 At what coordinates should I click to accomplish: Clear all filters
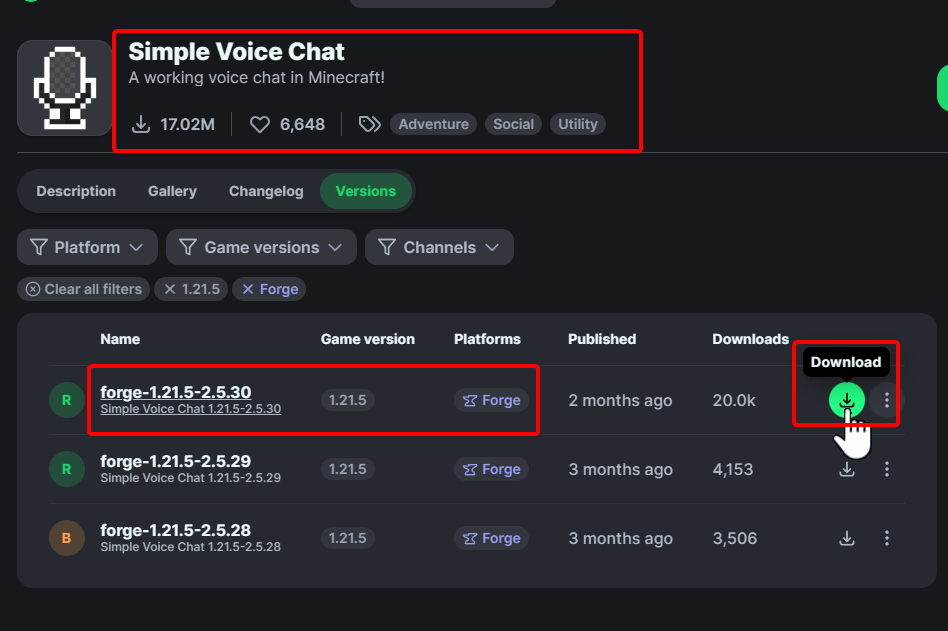(83, 289)
